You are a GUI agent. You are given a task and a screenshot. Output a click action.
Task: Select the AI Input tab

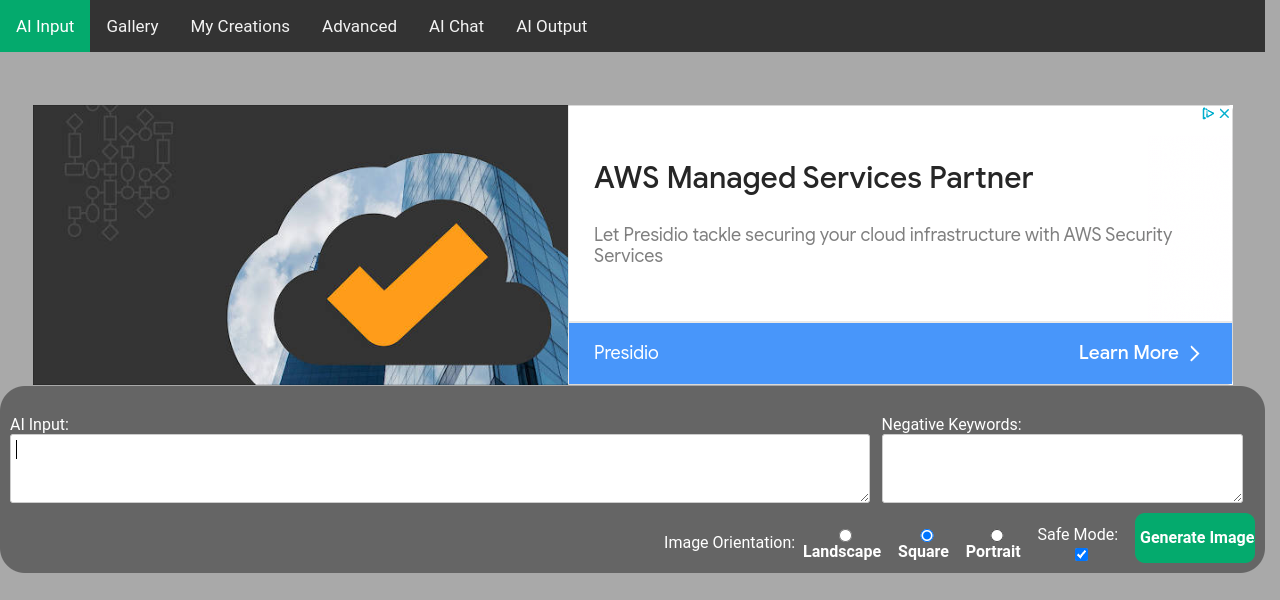tap(45, 26)
